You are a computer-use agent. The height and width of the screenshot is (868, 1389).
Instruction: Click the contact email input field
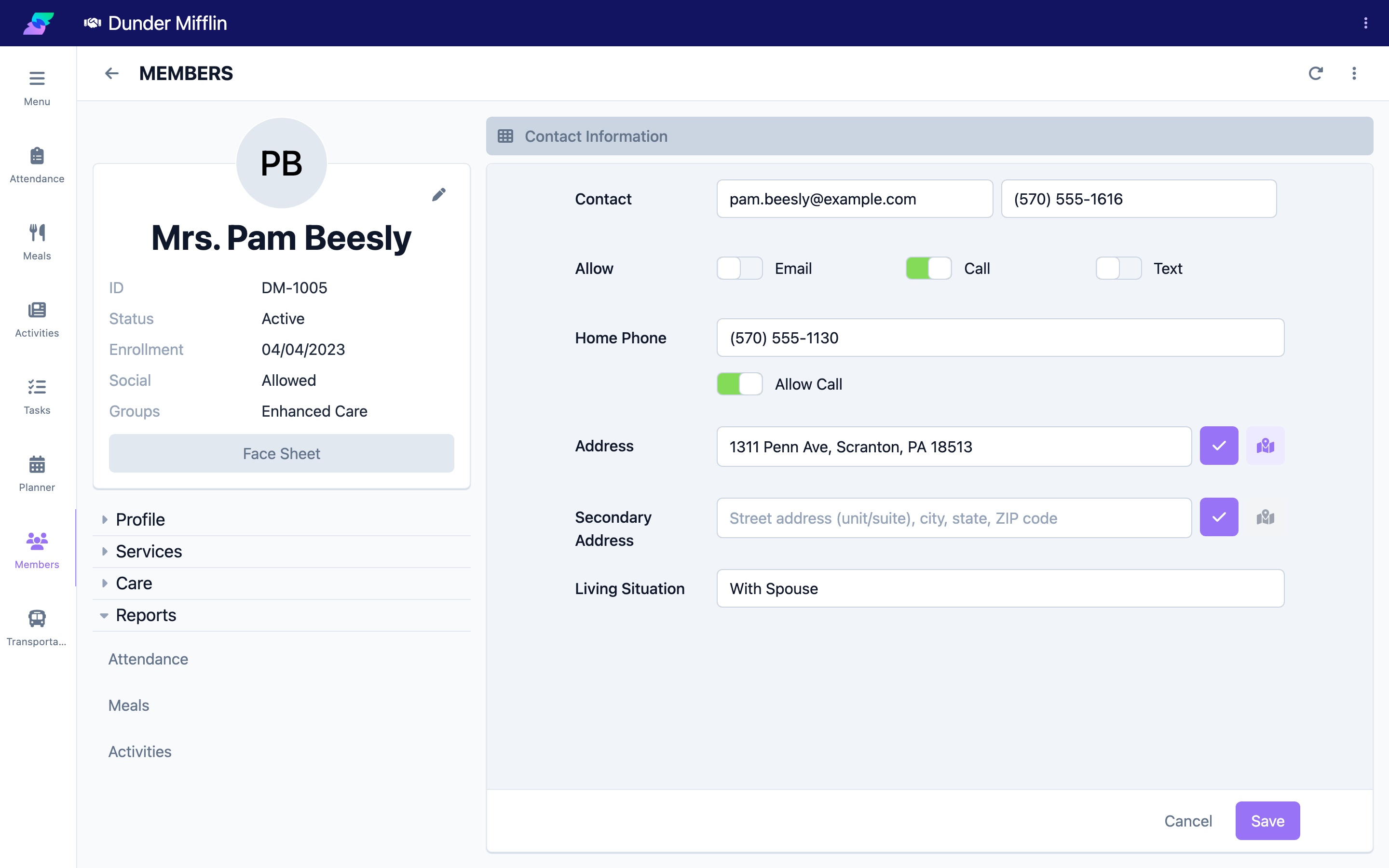pyautogui.click(x=854, y=199)
